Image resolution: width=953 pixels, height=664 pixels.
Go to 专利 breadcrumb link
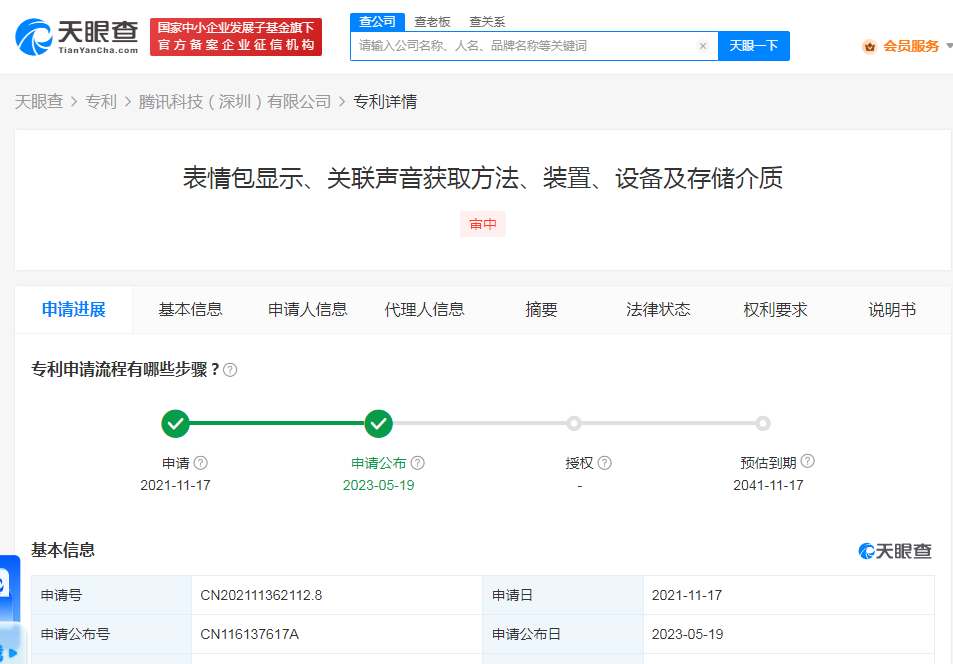[x=101, y=102]
